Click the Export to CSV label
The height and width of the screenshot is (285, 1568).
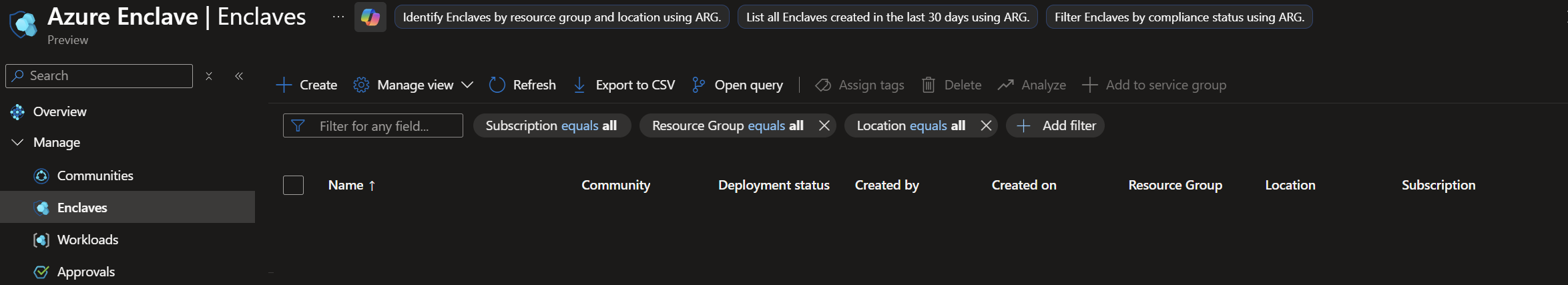click(635, 85)
